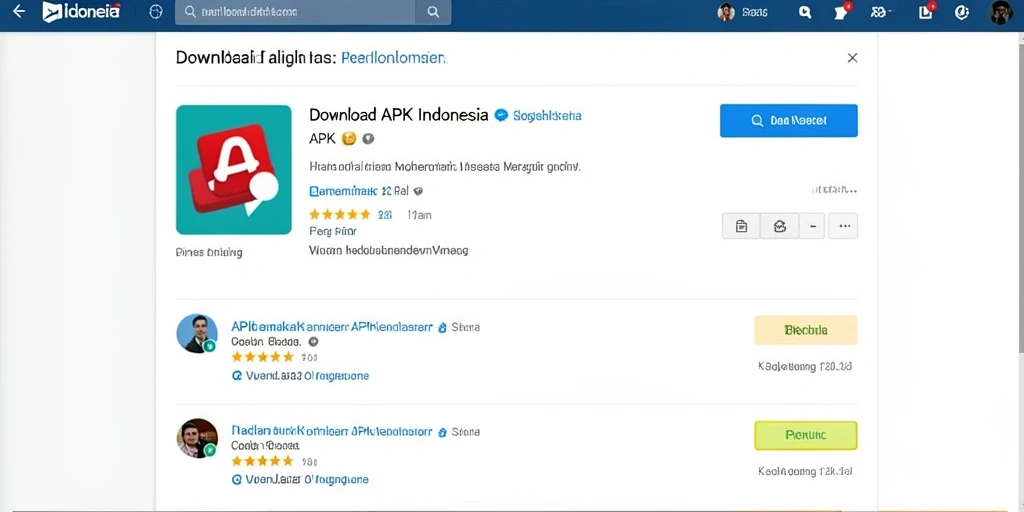Screen dimensions: 1024x512
Task: Open first listing's blue title link
Action: pyautogui.click(x=332, y=327)
